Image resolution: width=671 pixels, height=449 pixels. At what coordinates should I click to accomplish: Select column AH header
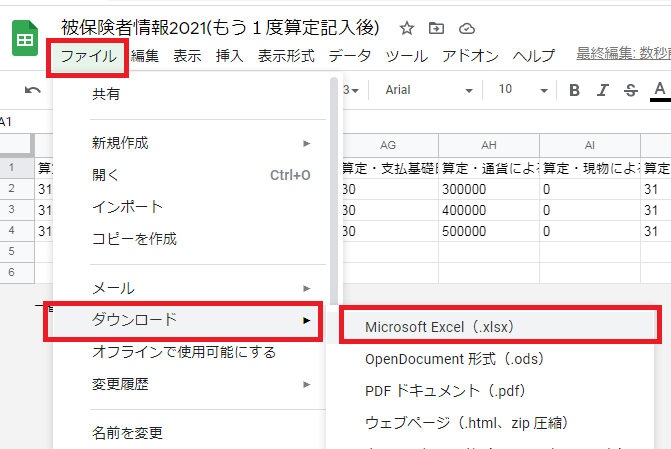[489, 145]
